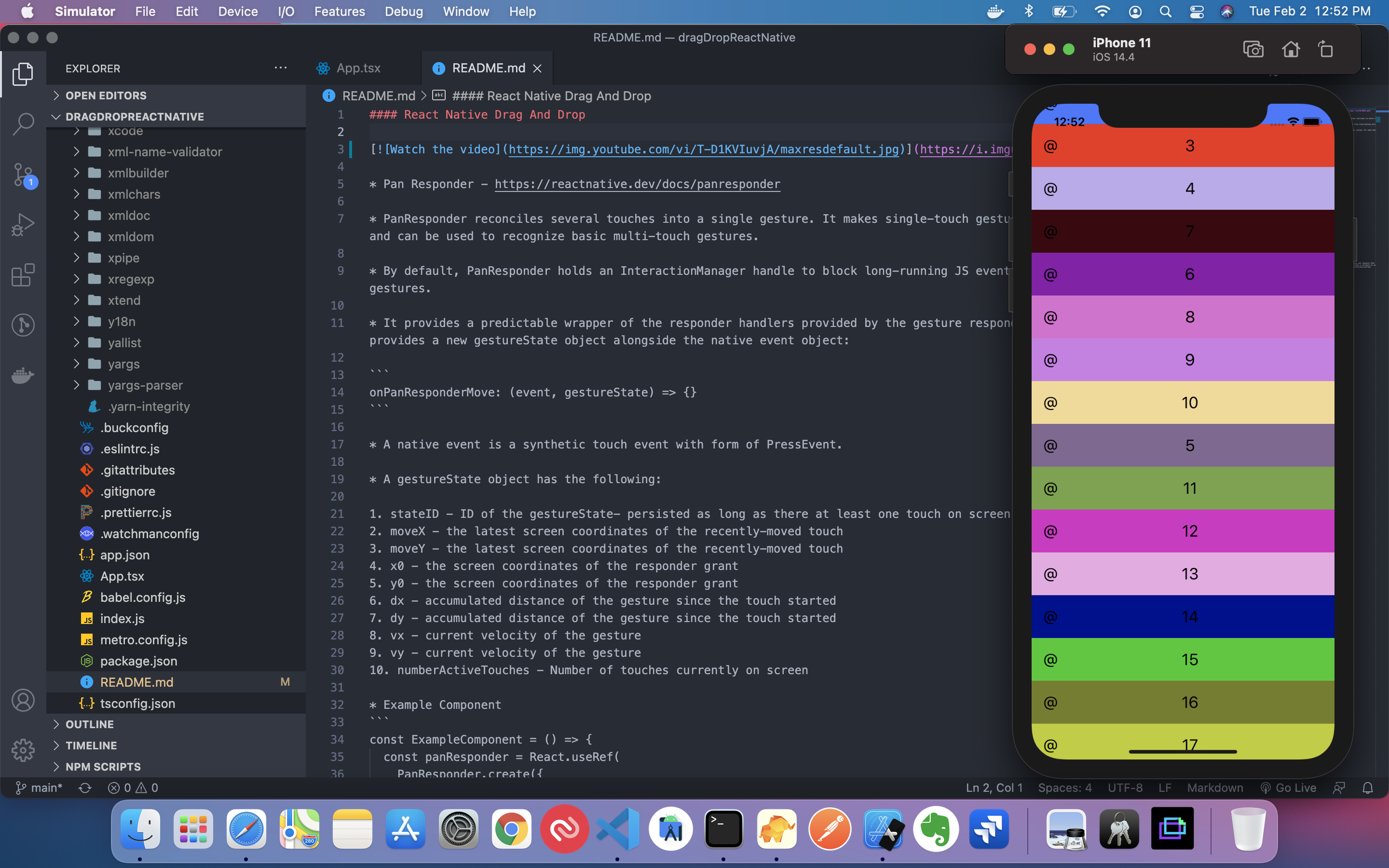Click Ln 2, Col 1 position indicator
Viewport: 1389px width, 868px height.
point(994,787)
